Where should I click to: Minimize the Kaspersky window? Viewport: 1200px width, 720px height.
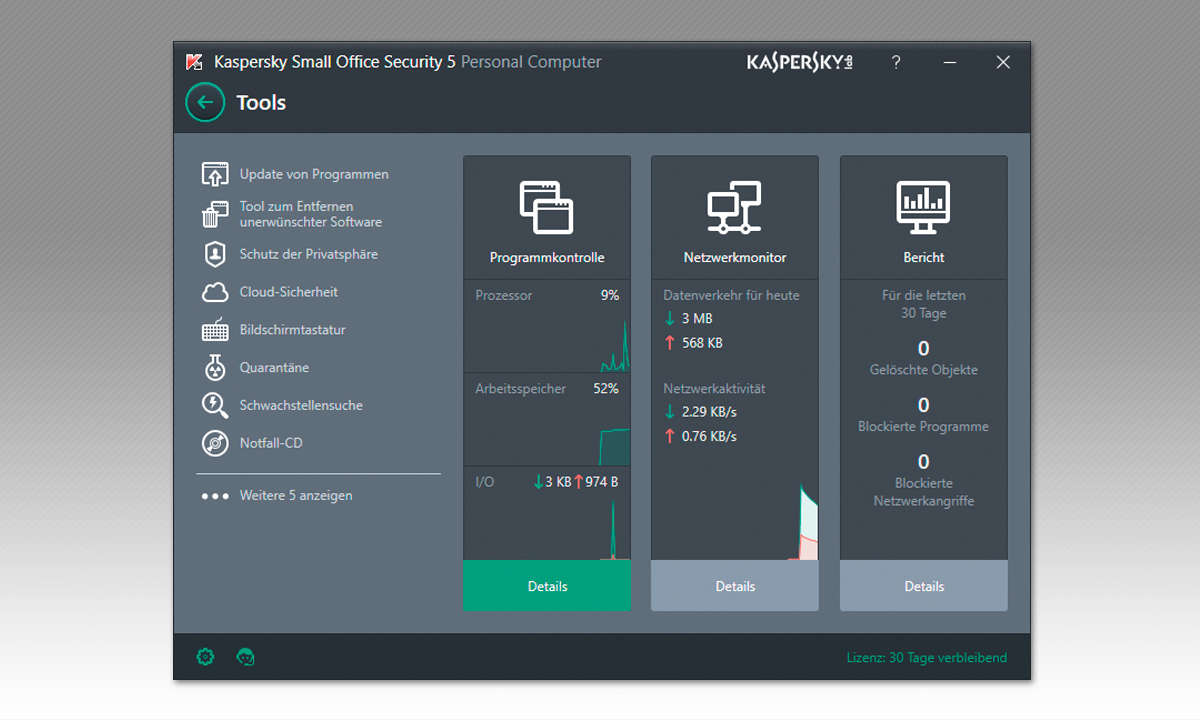pos(949,62)
